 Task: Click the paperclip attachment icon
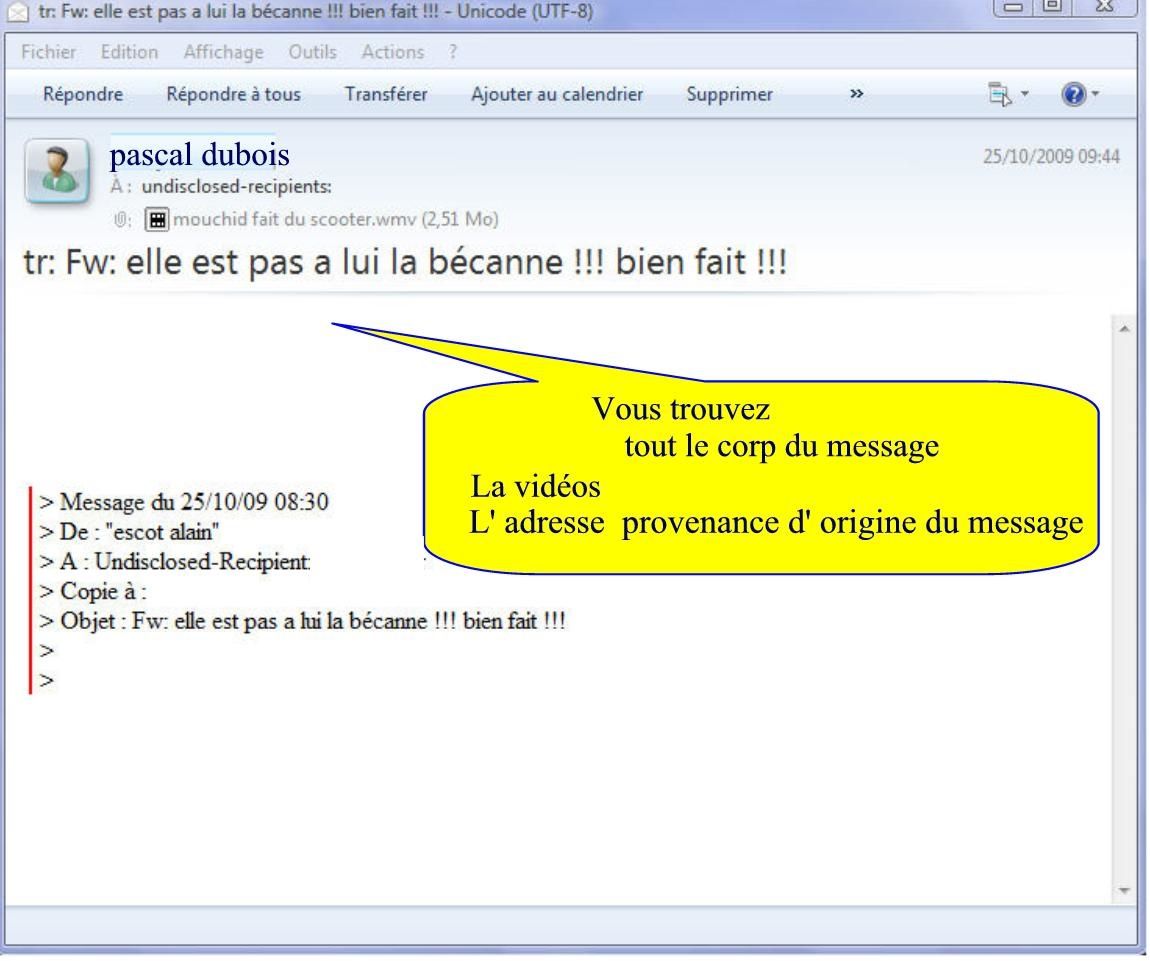tap(122, 219)
